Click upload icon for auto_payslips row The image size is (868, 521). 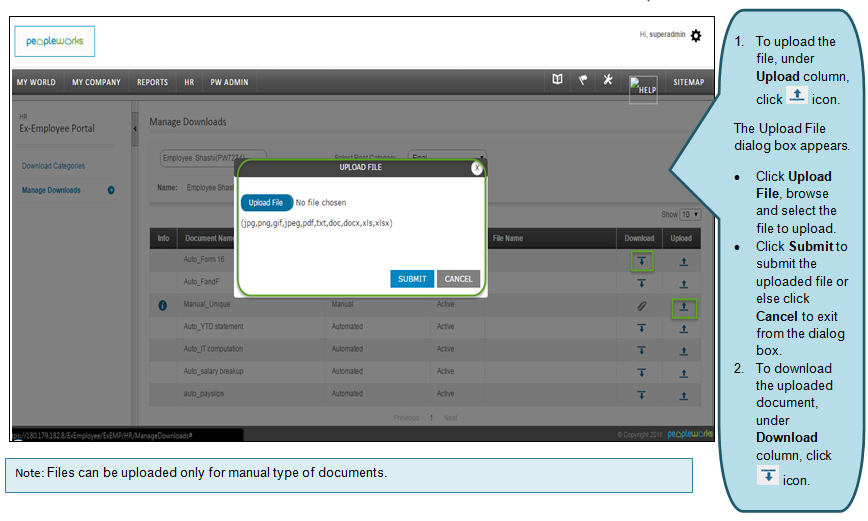tap(684, 395)
